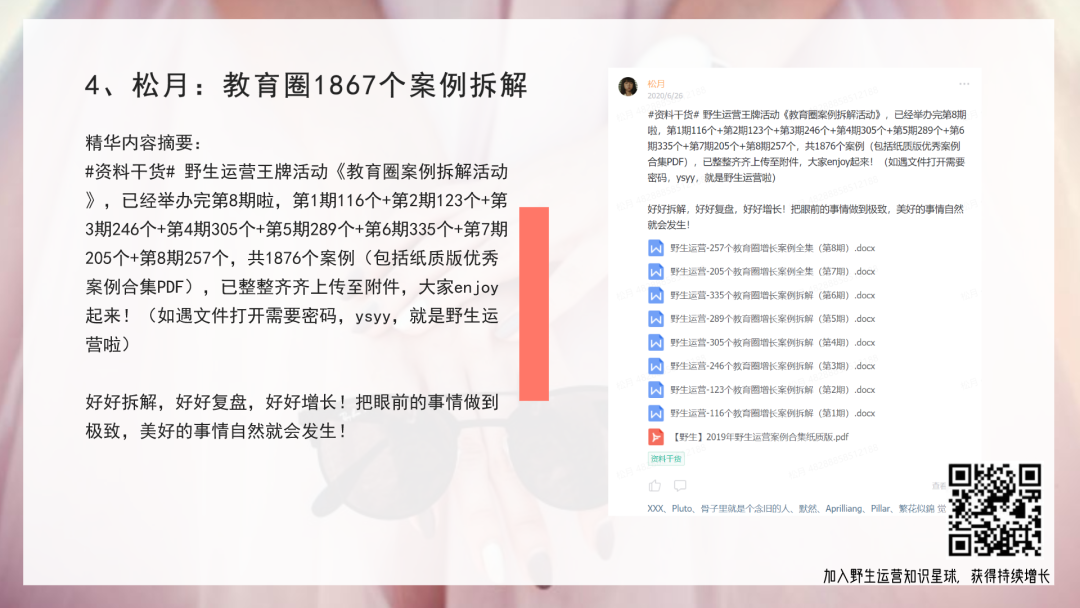1080x608 pixels.
Task: Click the post date 2020/6/26
Action: point(665,96)
